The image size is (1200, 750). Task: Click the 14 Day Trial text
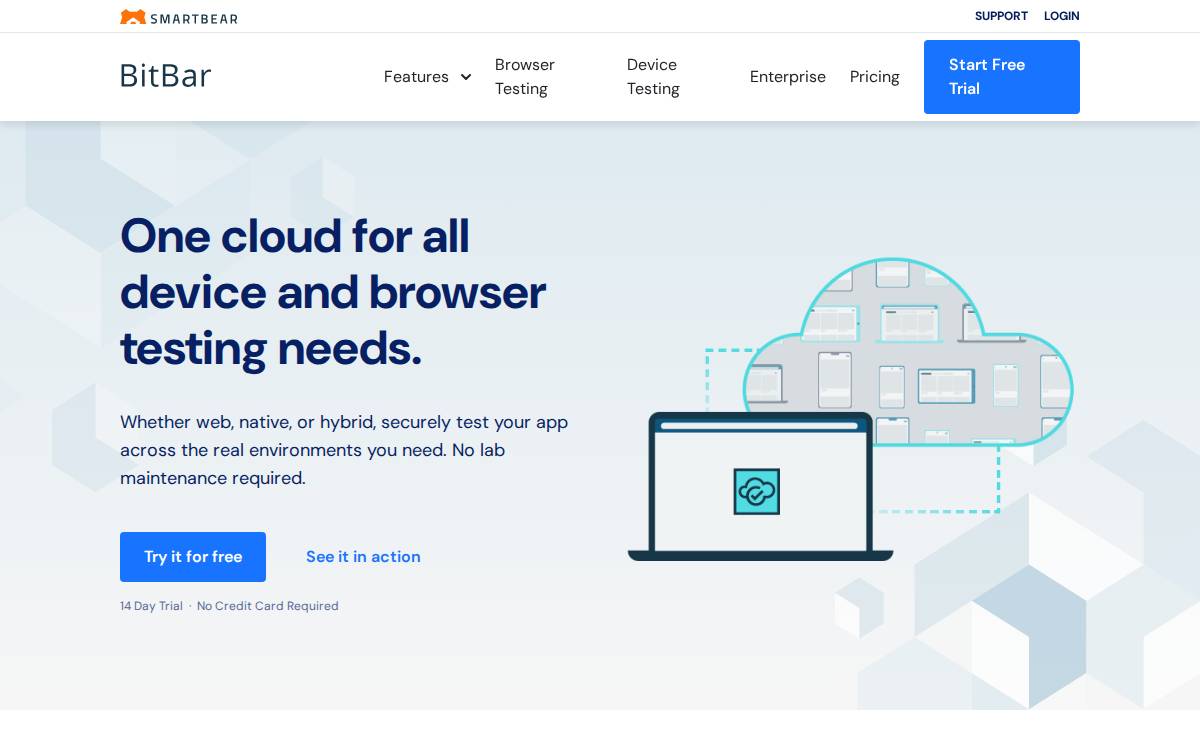click(x=151, y=606)
